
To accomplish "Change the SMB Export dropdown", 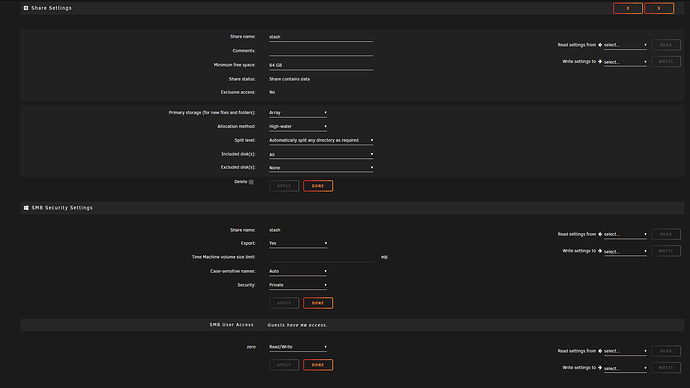I will tap(298, 243).
